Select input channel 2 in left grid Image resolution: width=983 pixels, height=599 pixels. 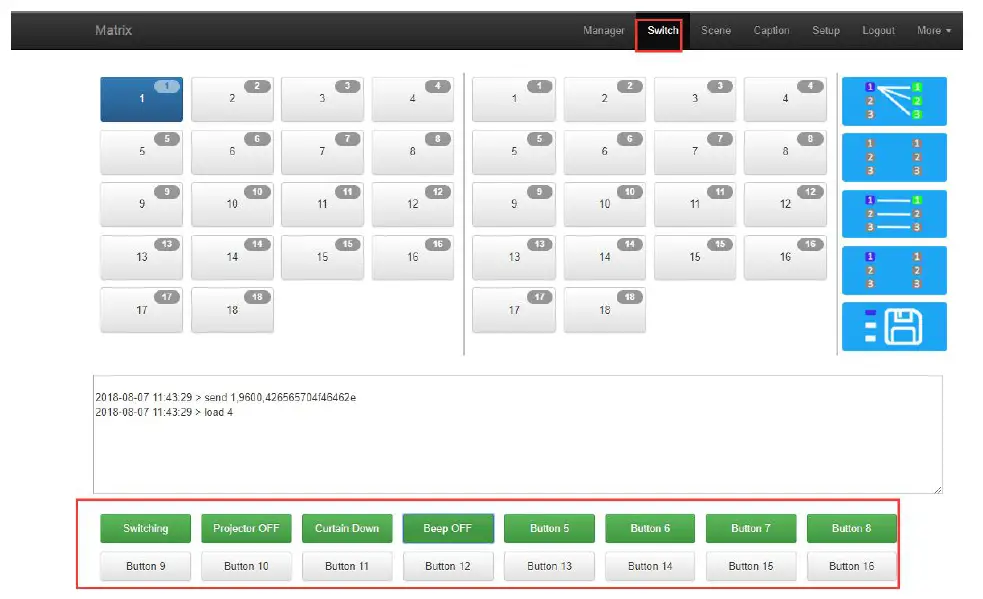pyautogui.click(x=232, y=99)
